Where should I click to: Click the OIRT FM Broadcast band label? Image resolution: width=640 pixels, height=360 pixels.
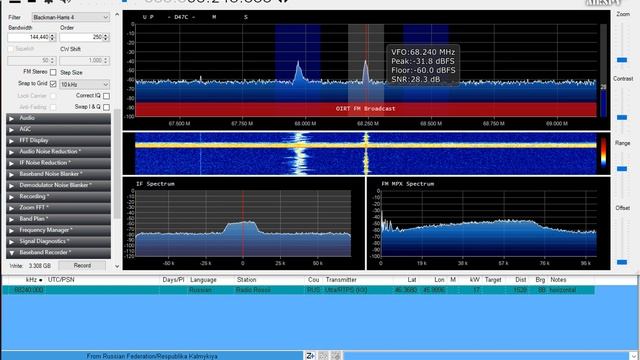pyautogui.click(x=365, y=109)
